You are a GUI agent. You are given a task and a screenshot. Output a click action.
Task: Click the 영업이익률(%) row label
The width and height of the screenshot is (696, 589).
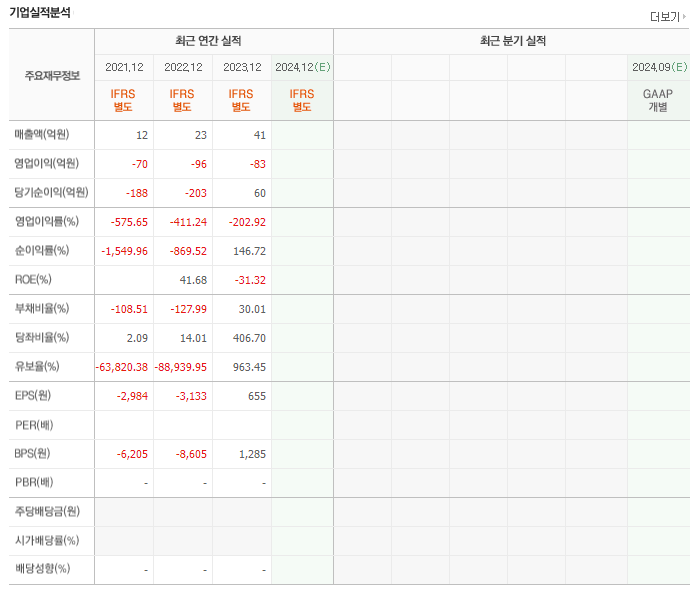coord(47,221)
